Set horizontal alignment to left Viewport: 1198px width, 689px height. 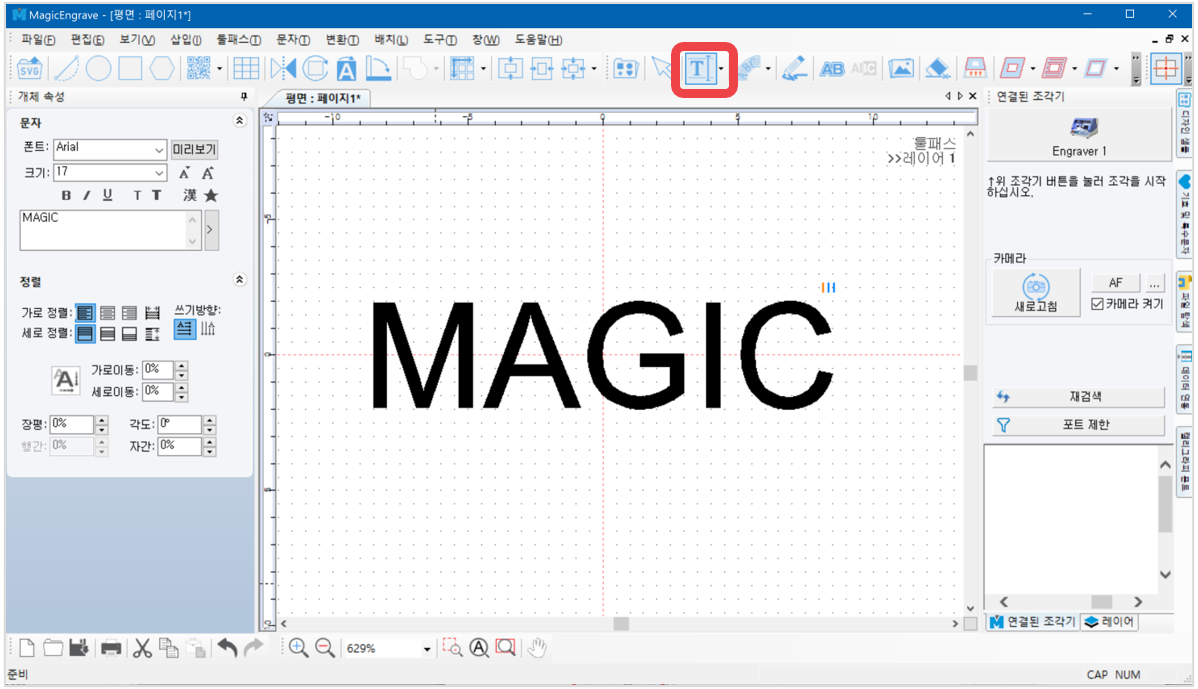point(85,312)
